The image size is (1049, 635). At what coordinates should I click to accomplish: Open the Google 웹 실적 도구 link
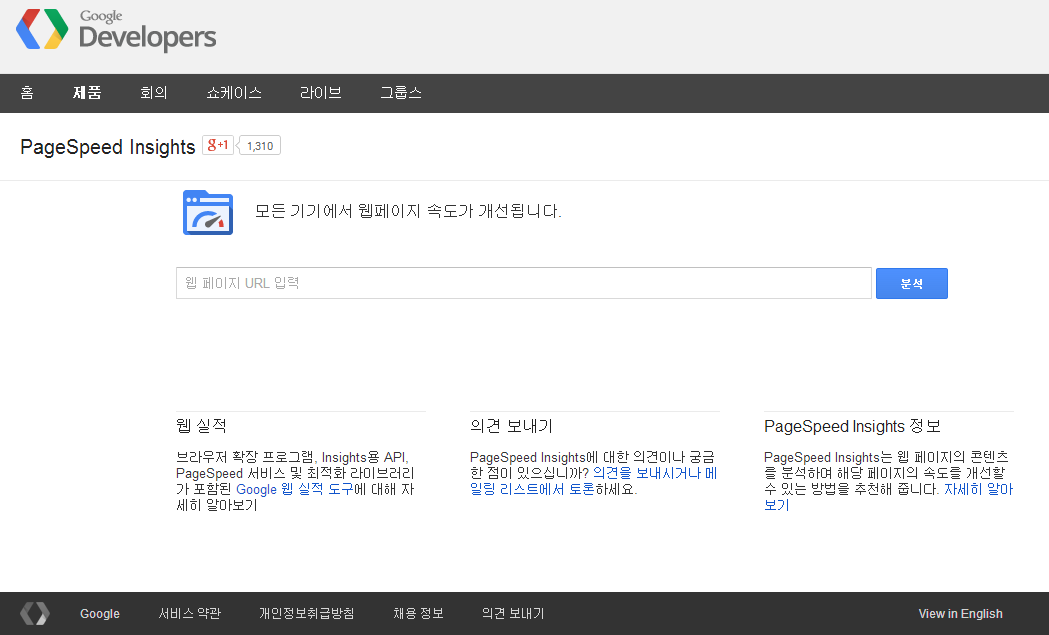pos(294,489)
